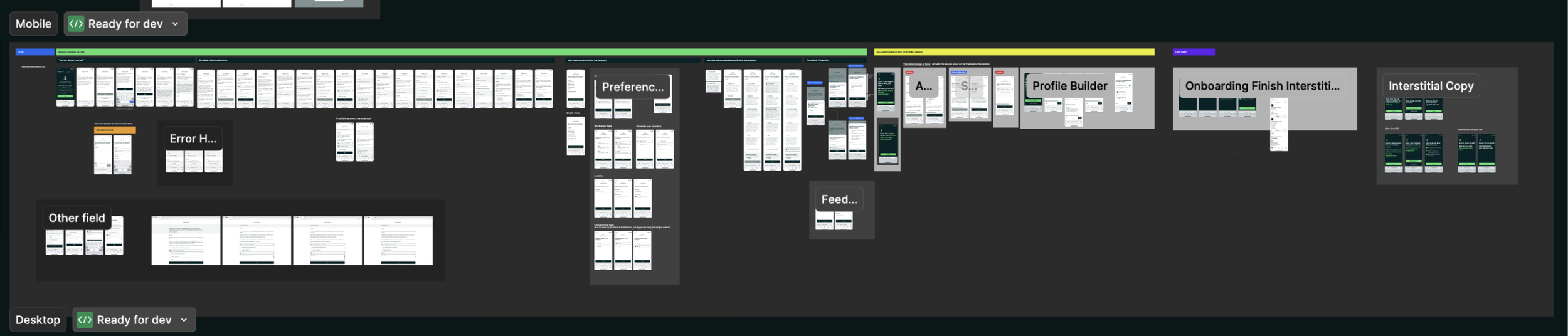The width and height of the screenshot is (1568, 336).
Task: Click the "Employment Type" caption in Preferences
Action: pyautogui.click(x=604, y=225)
